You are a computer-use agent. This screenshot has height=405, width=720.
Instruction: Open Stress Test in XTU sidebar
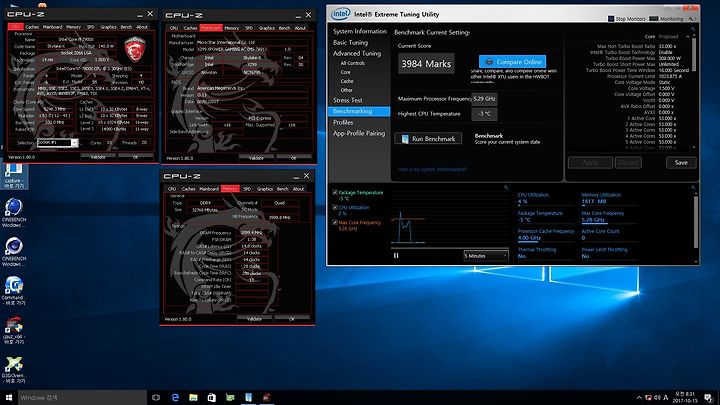point(348,100)
